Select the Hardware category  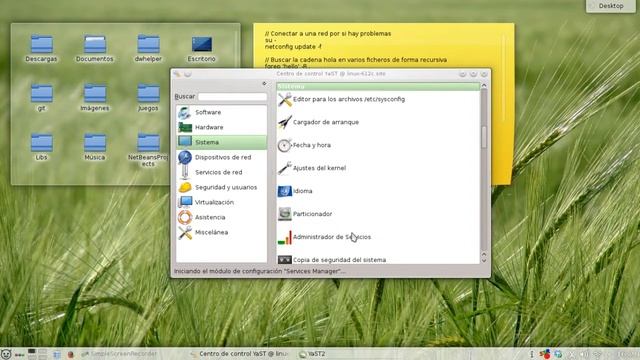[221, 127]
